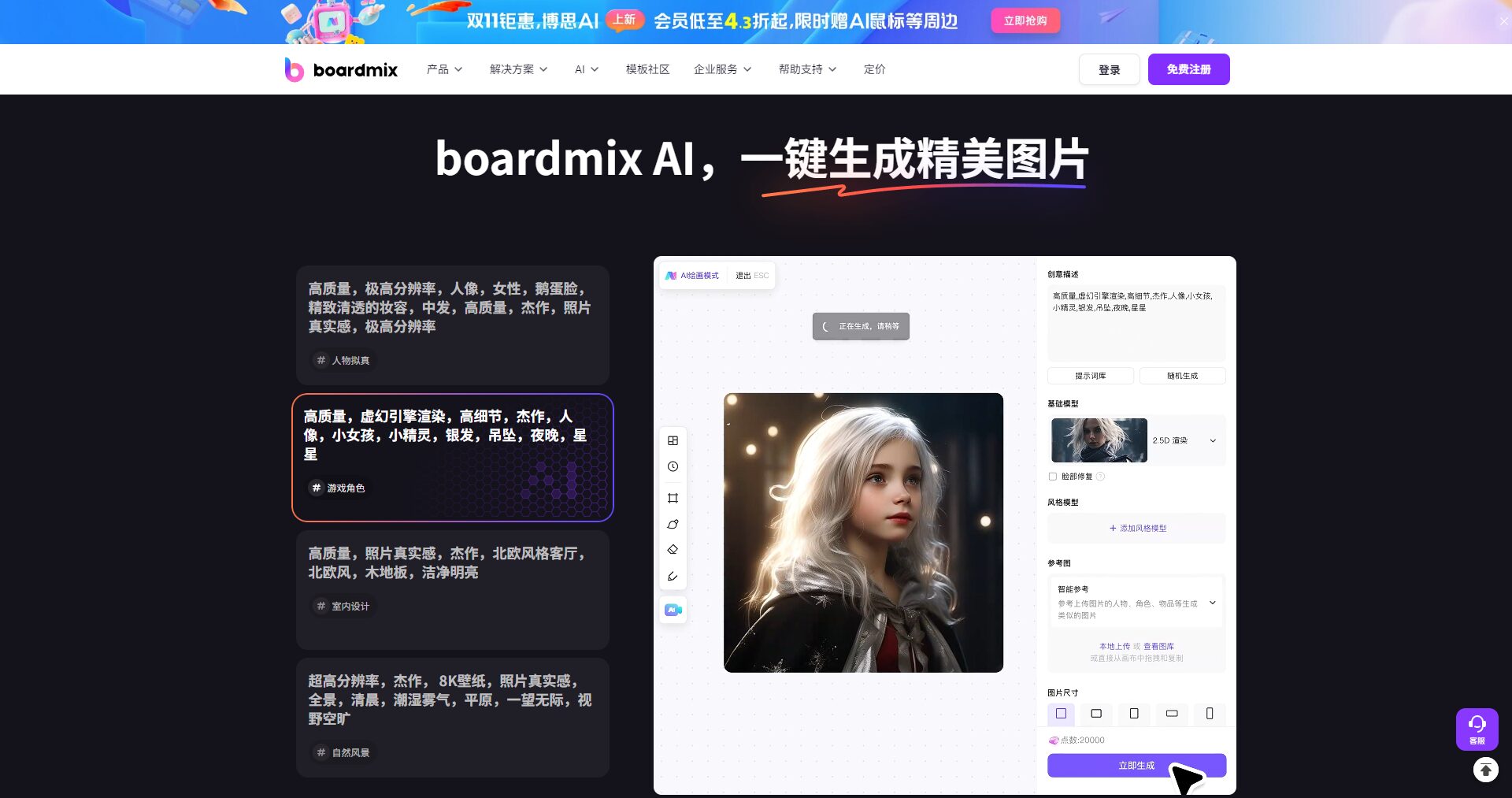The height and width of the screenshot is (798, 1512).
Task: Click the 定价 pricing menu item
Action: 874,69
